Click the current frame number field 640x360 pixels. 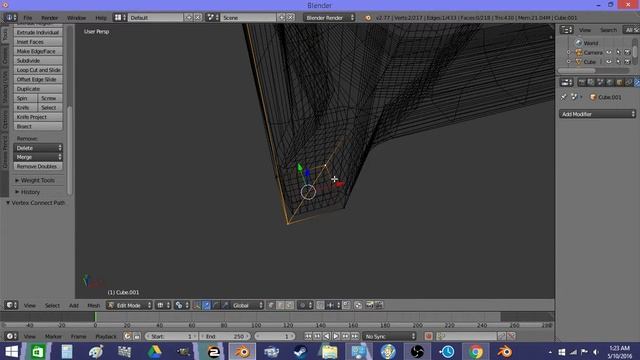coord(274,336)
